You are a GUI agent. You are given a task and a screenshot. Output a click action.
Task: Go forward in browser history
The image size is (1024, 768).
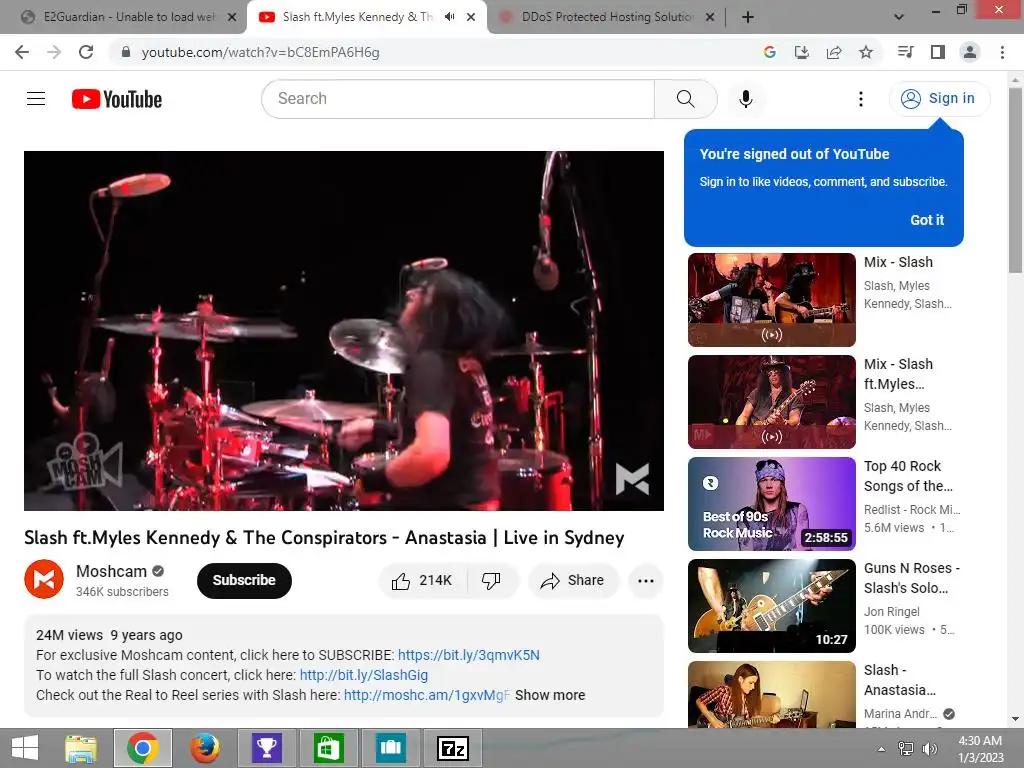pyautogui.click(x=54, y=52)
